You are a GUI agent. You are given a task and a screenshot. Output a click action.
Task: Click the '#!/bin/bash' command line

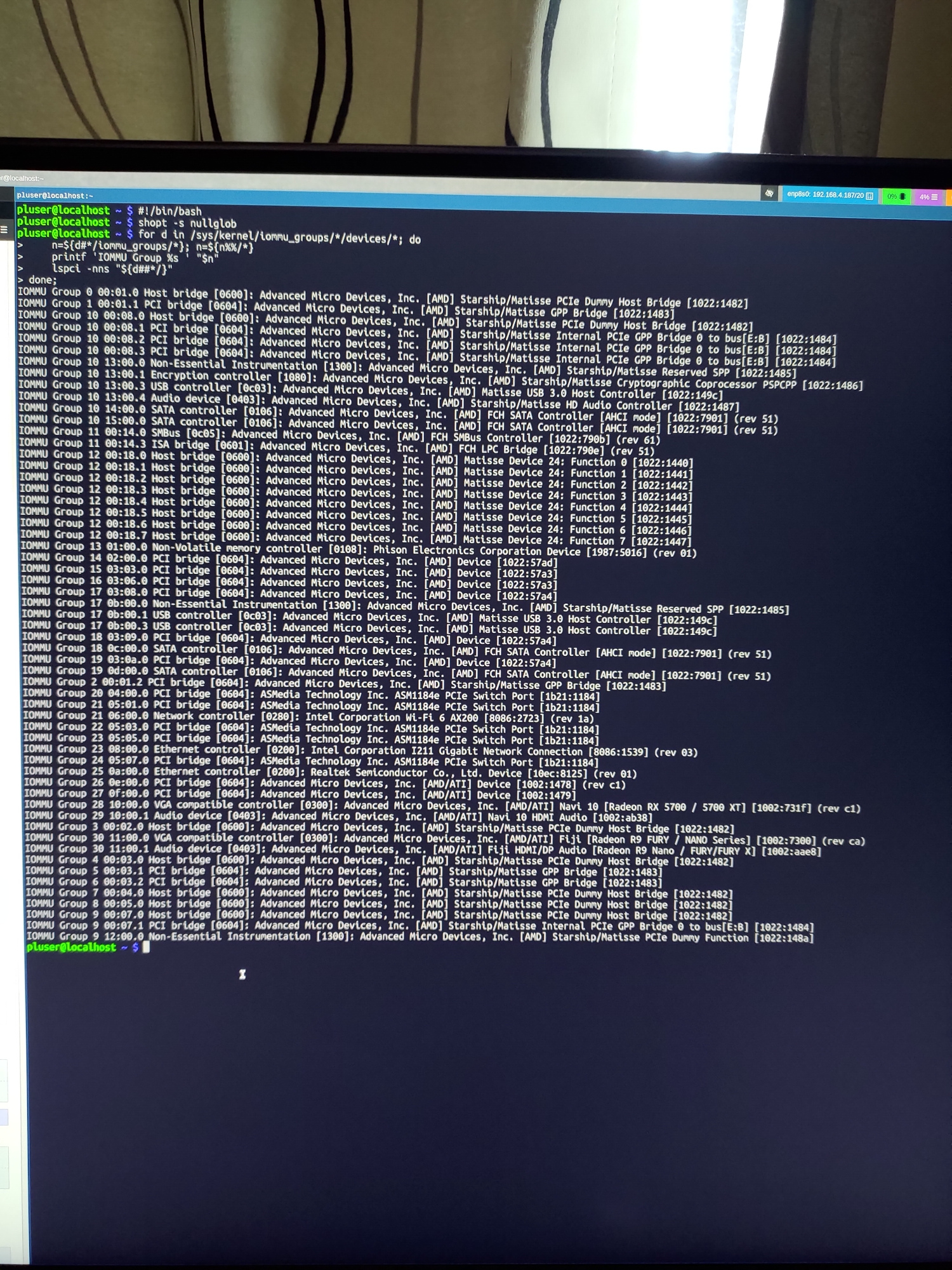(x=169, y=211)
